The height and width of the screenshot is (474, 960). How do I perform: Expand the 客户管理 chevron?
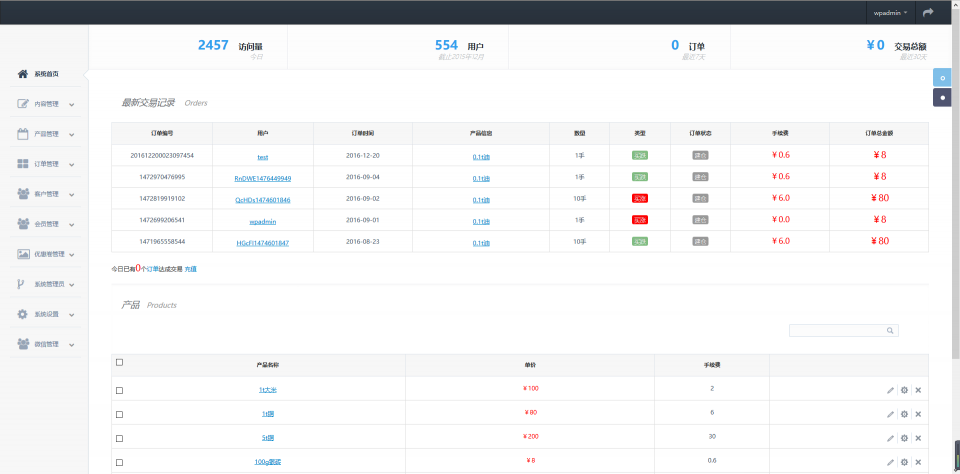click(x=72, y=194)
